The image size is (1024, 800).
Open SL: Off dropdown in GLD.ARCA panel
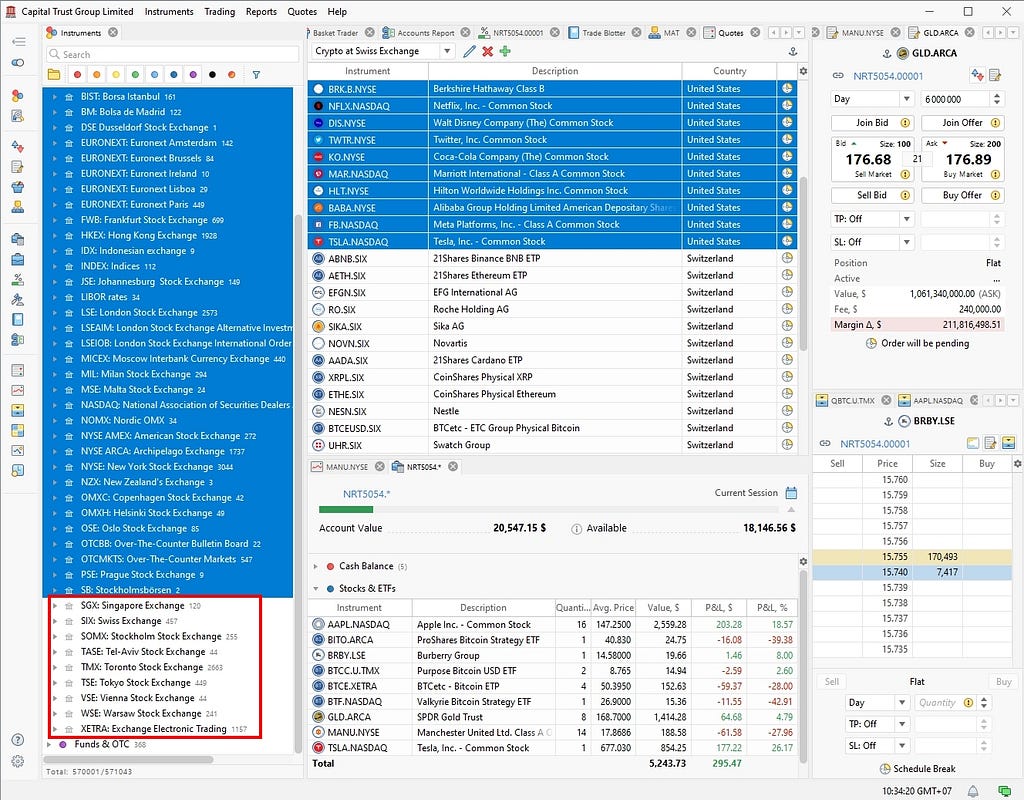(x=906, y=242)
